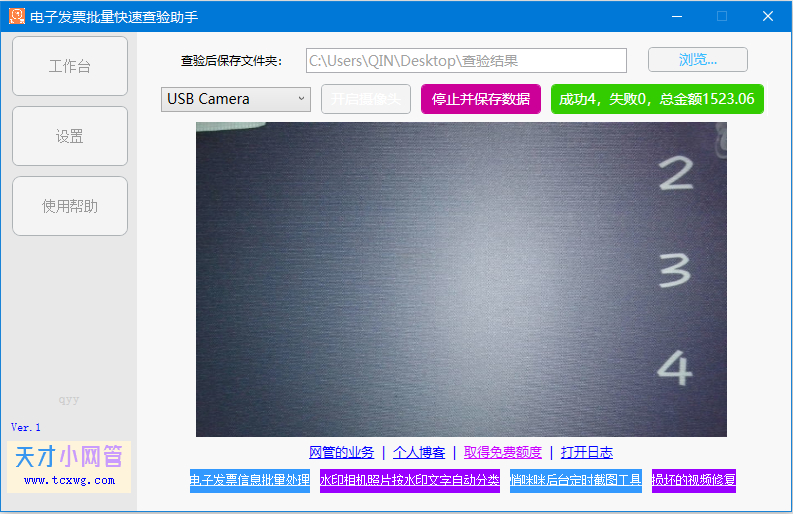
Task: Switch to the 设置 tab
Action: click(70, 136)
